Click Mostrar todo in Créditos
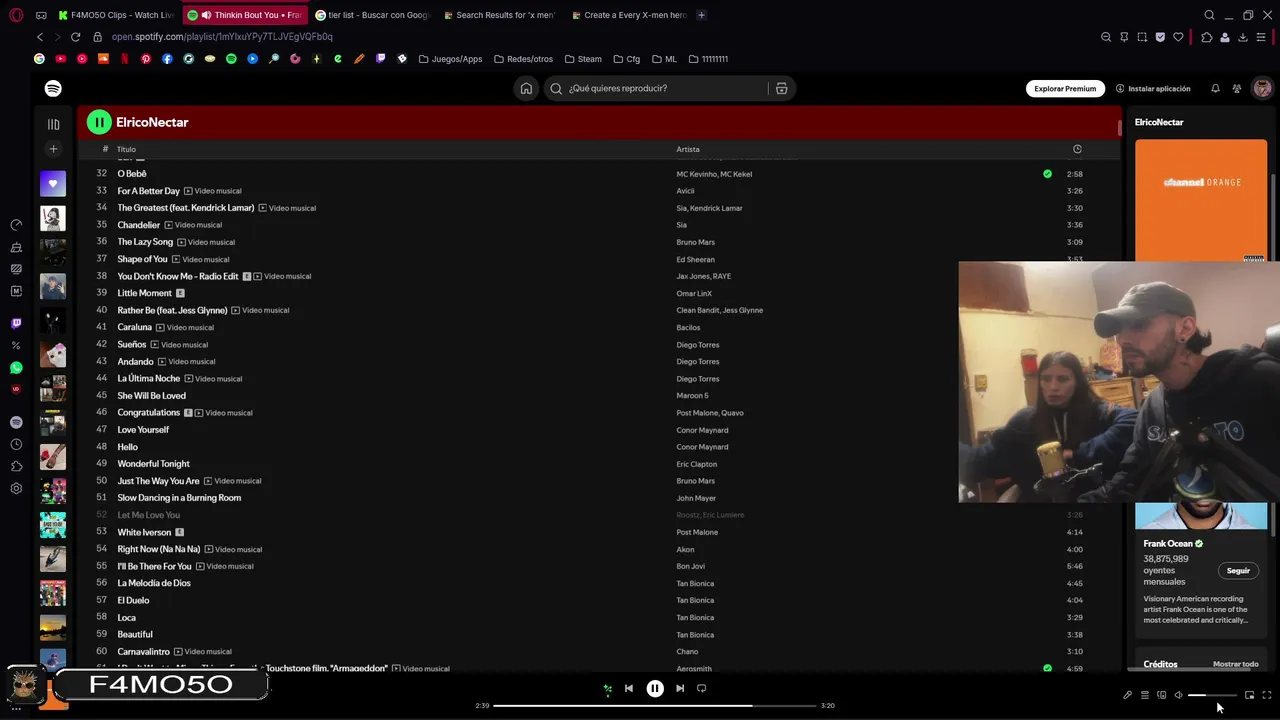Image resolution: width=1280 pixels, height=720 pixels. point(1236,664)
